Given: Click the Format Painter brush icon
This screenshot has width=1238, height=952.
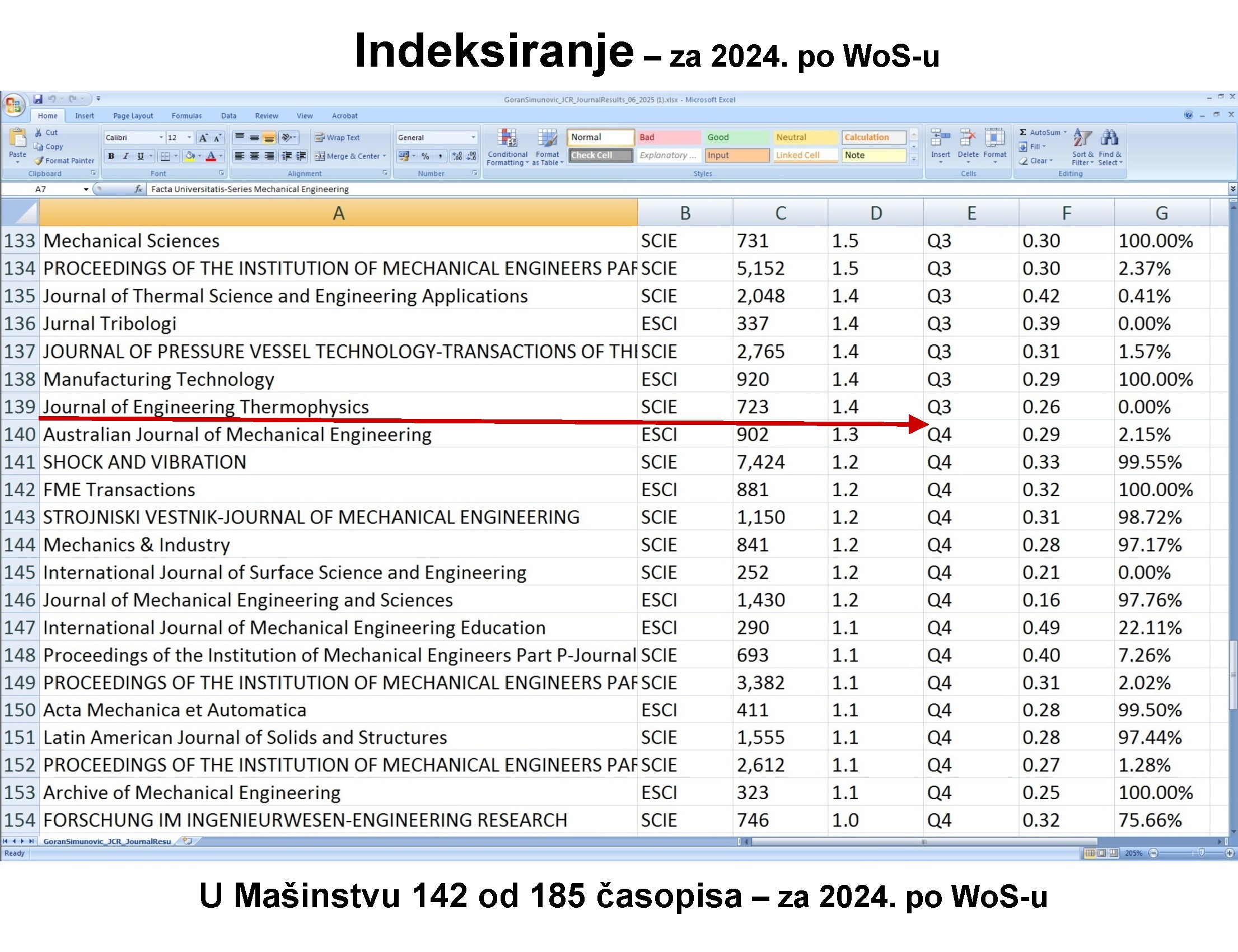Looking at the screenshot, I should click(39, 161).
